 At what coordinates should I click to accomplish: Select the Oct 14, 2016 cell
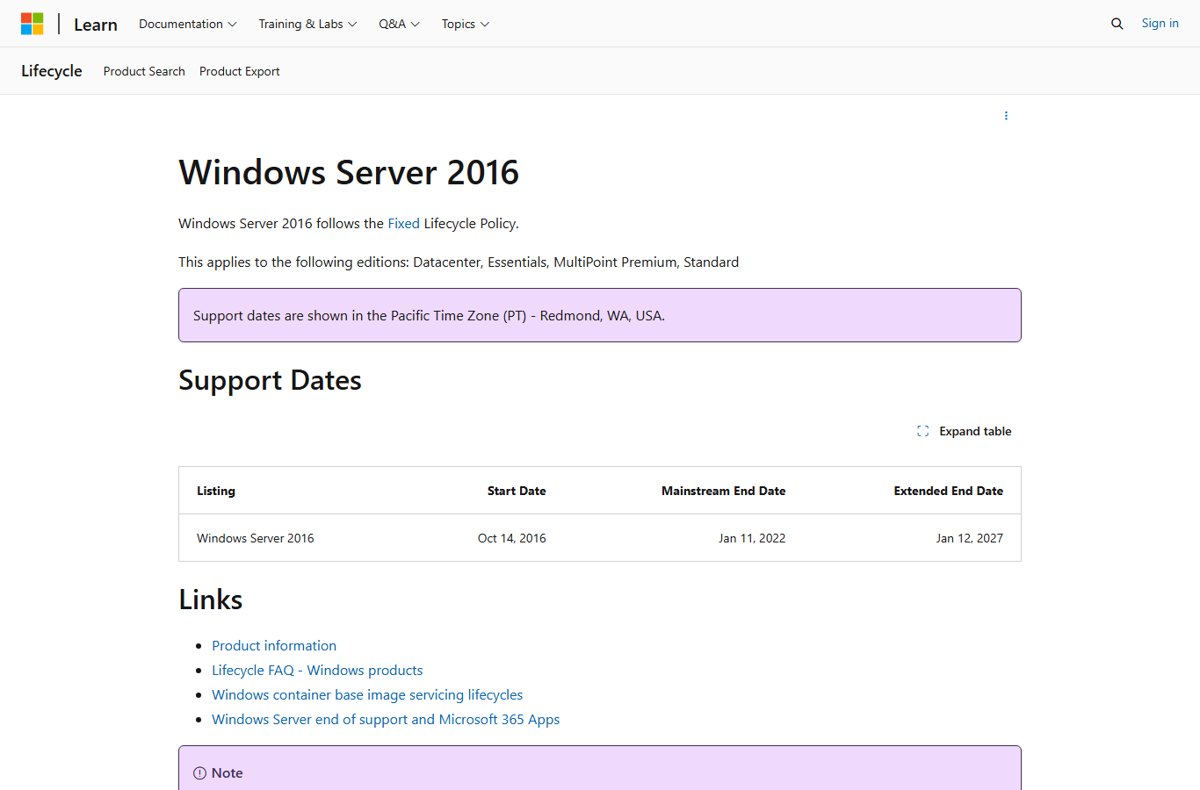[x=512, y=538]
